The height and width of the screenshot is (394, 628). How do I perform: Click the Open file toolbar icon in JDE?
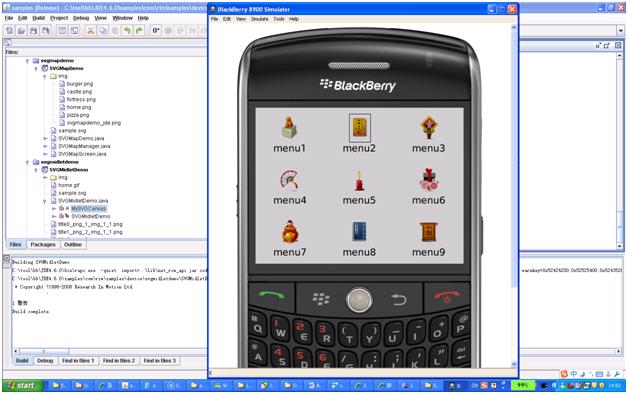tap(21, 30)
